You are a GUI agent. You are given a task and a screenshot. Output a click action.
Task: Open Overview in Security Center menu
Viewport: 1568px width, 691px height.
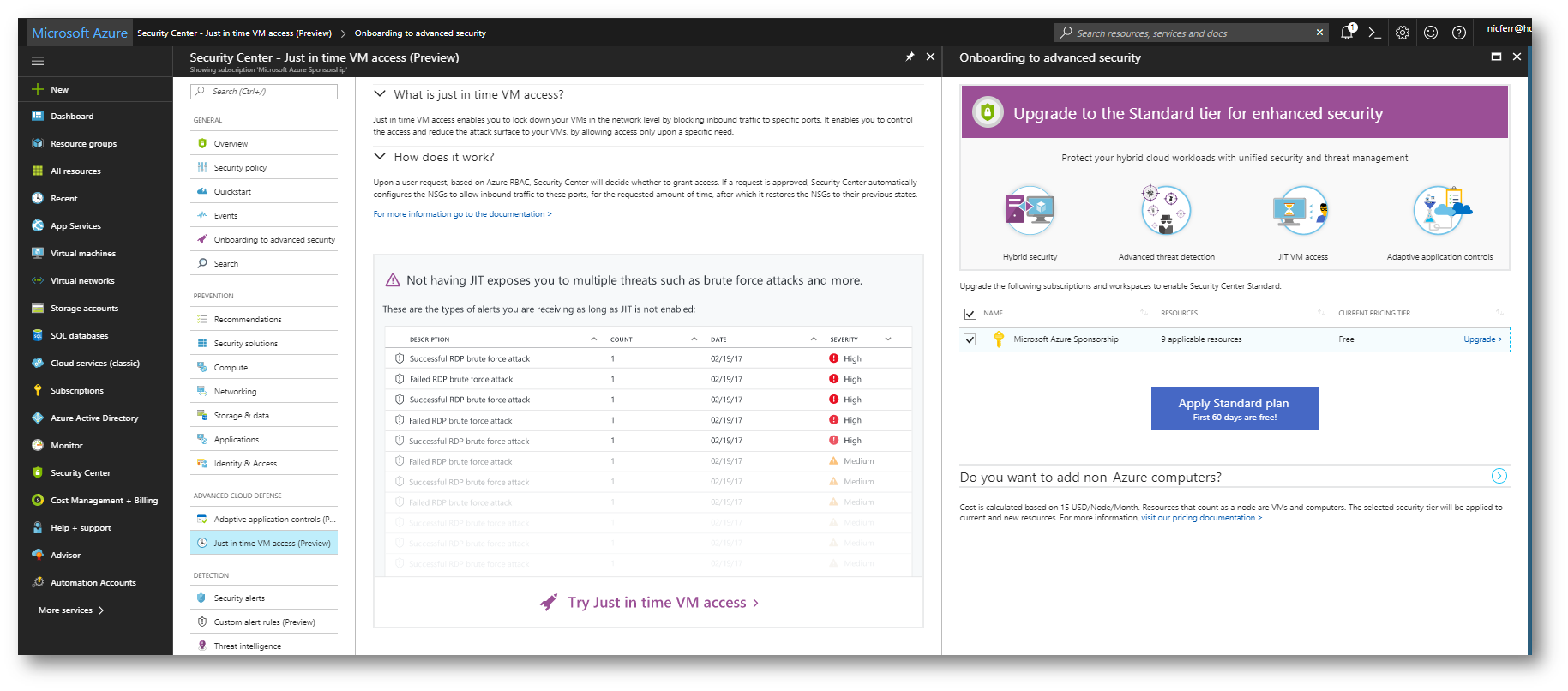pyautogui.click(x=264, y=144)
